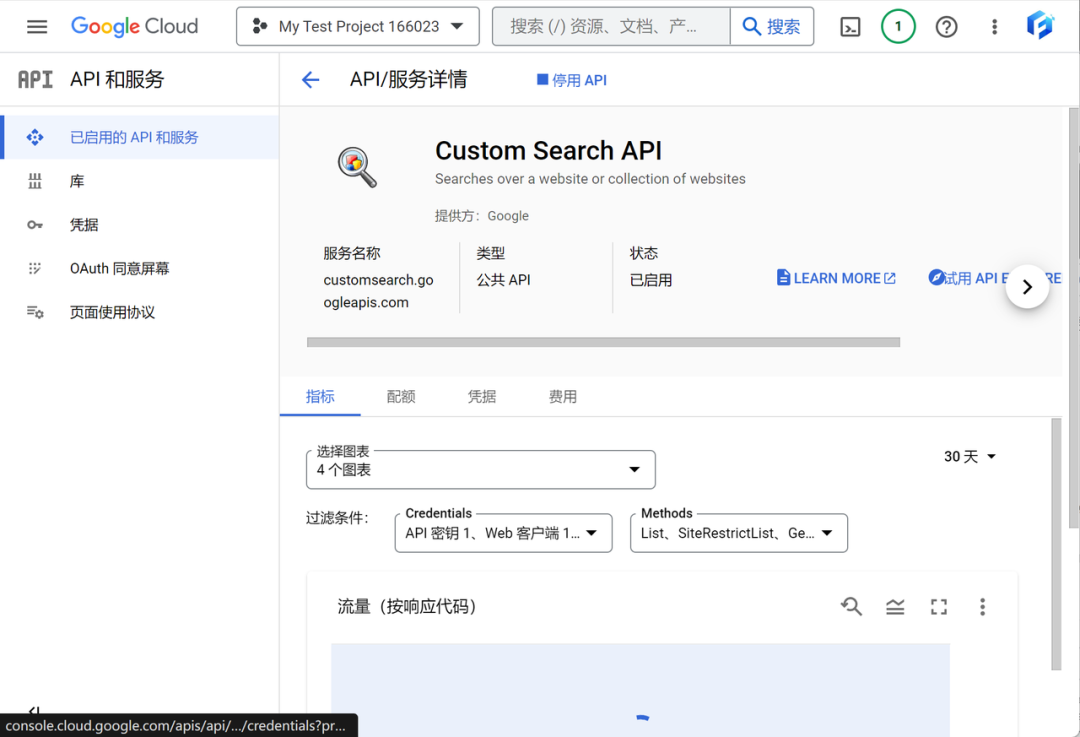Activate Cloud Shell terminal icon
The height and width of the screenshot is (737, 1080).
pos(850,27)
